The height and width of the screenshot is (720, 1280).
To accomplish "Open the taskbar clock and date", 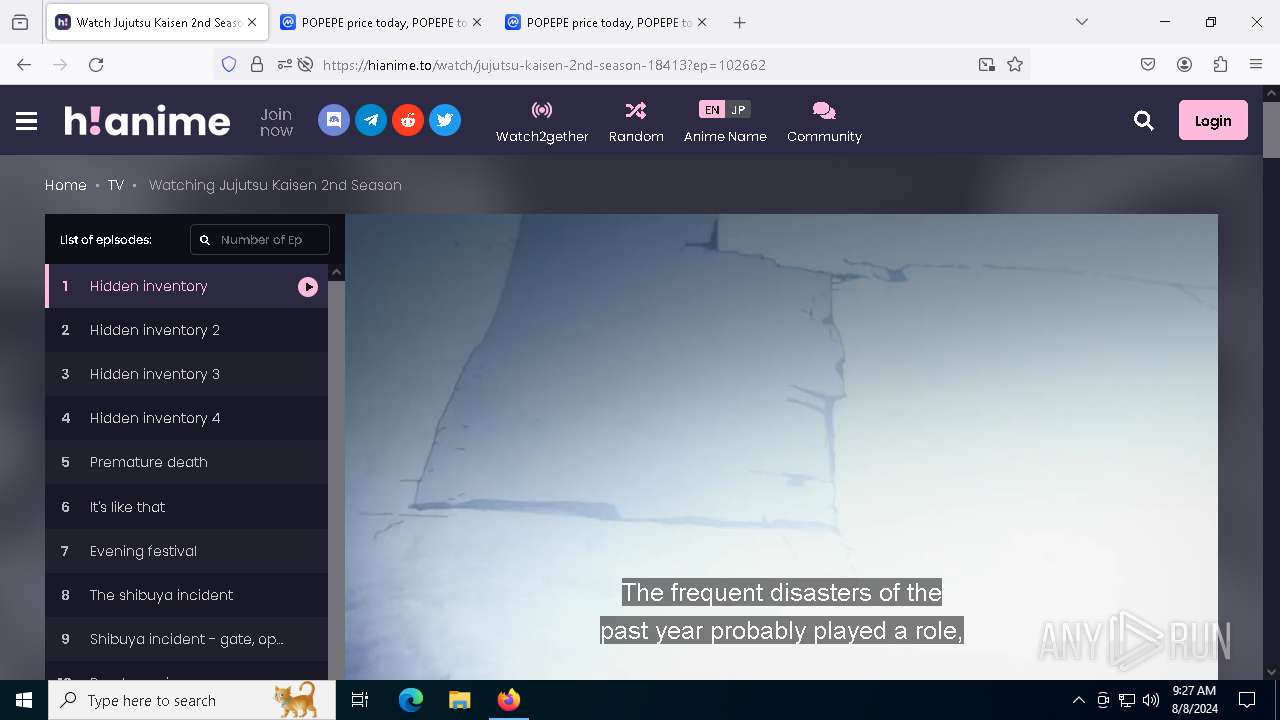I will coord(1194,700).
